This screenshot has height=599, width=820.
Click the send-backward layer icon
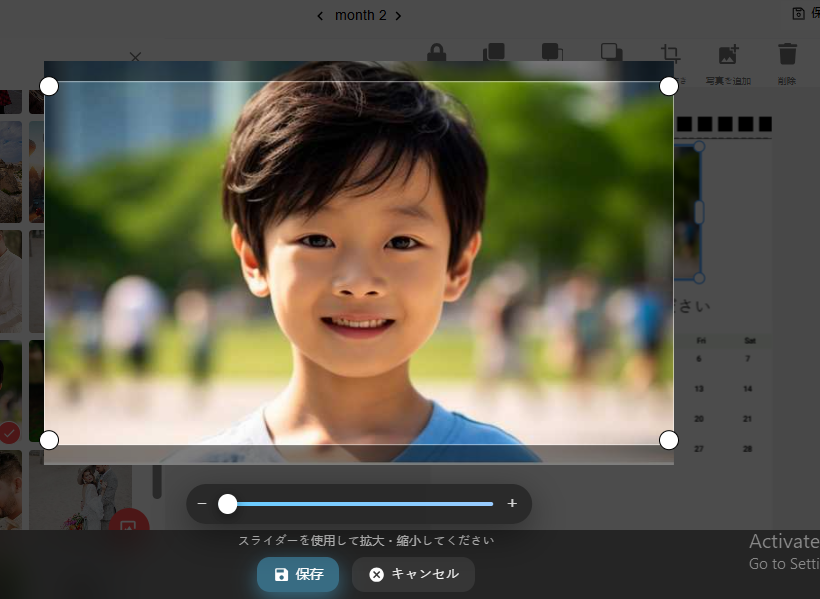551,52
